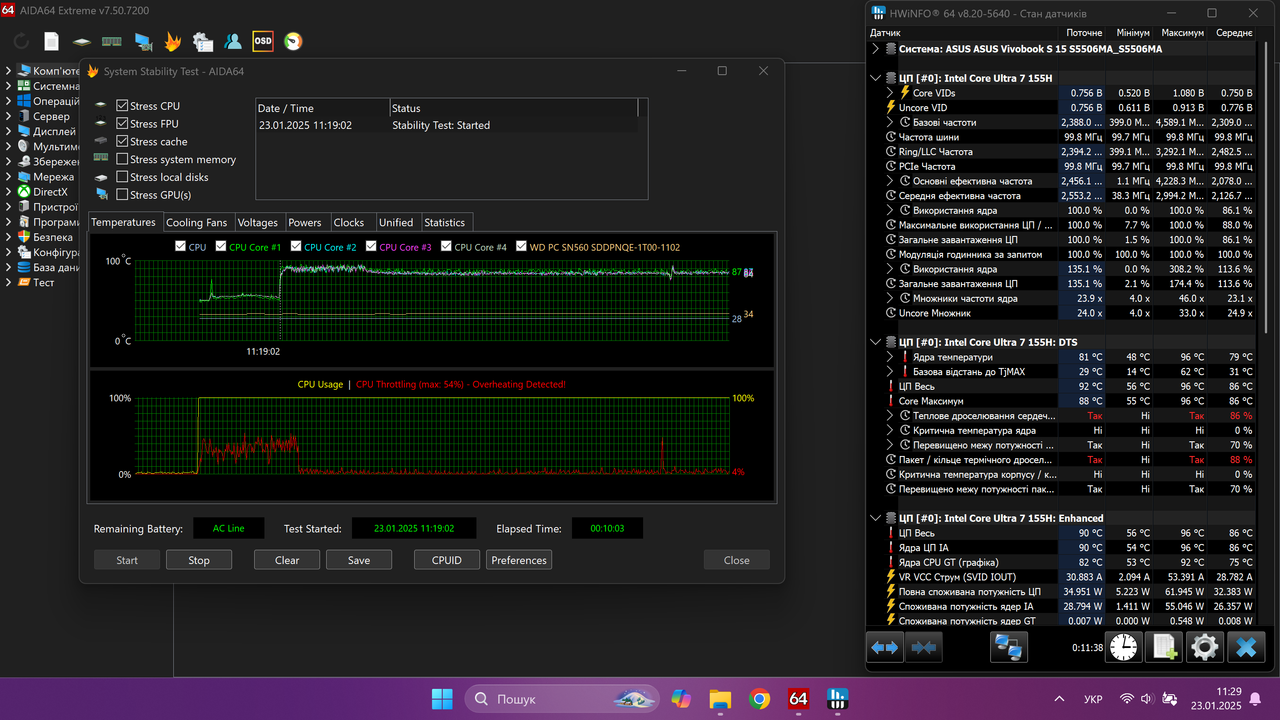Uncheck the Stress FPU checkbox
Viewport: 1280px width, 720px height.
[x=122, y=124]
